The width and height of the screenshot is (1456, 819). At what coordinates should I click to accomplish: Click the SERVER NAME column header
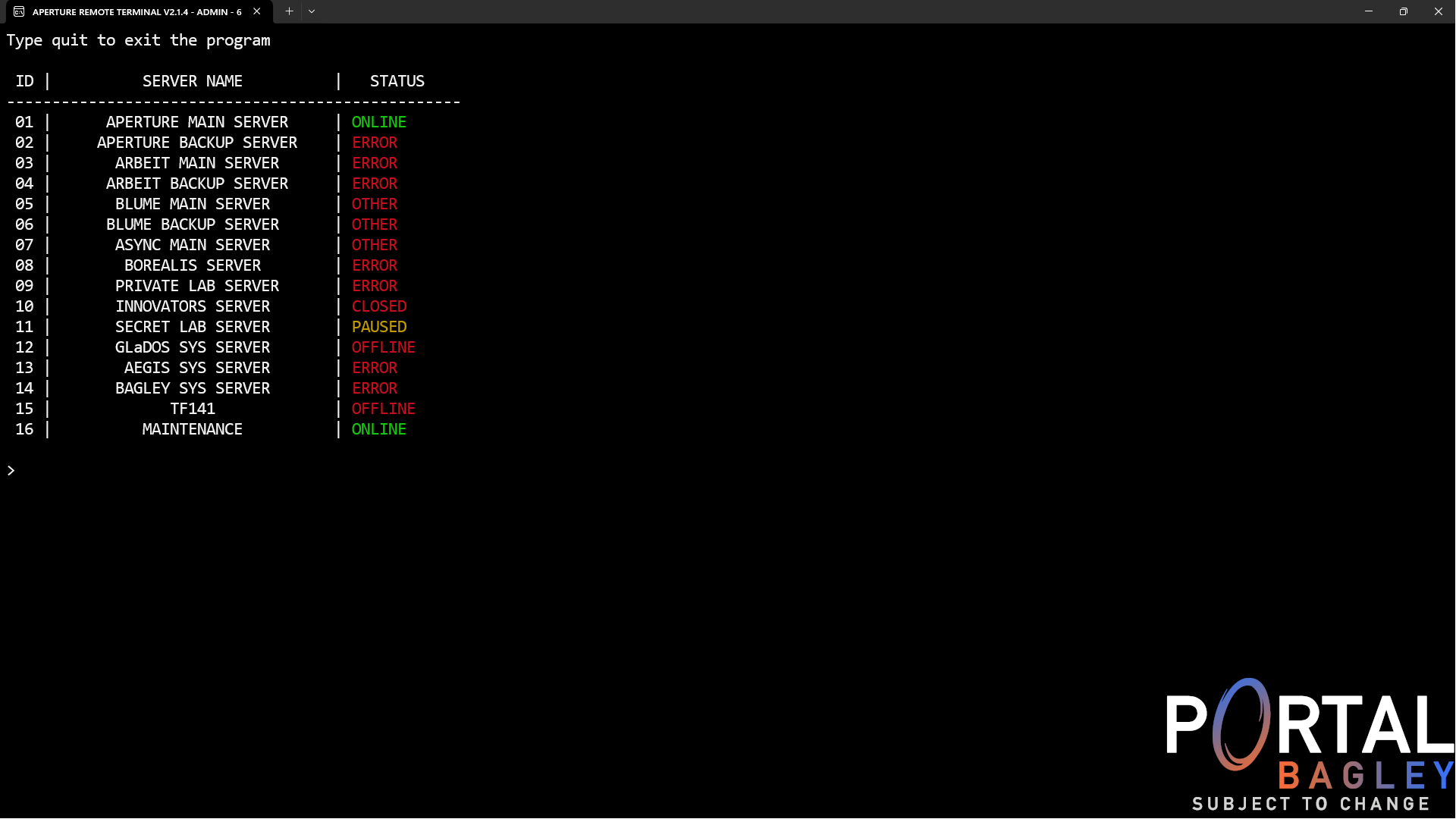[192, 81]
